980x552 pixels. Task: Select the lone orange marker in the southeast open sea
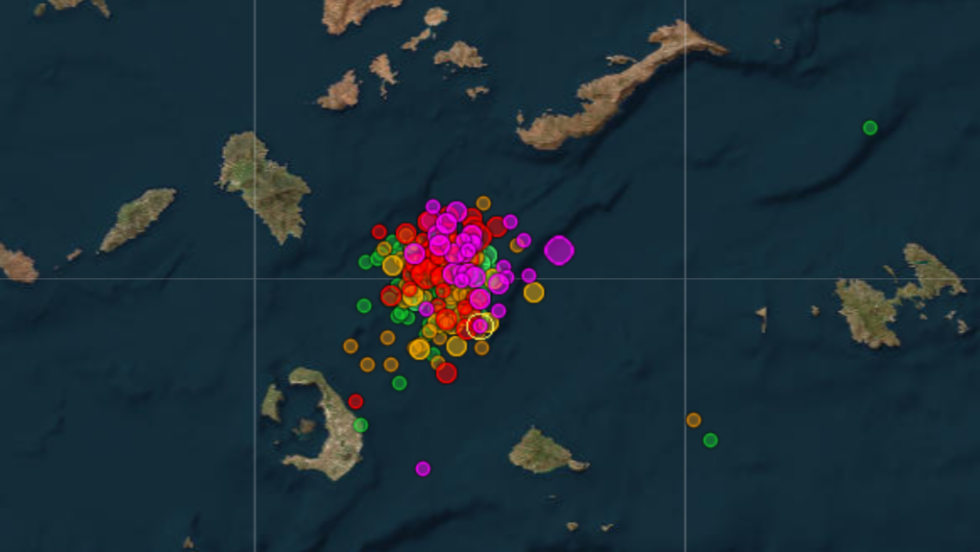coord(693,419)
